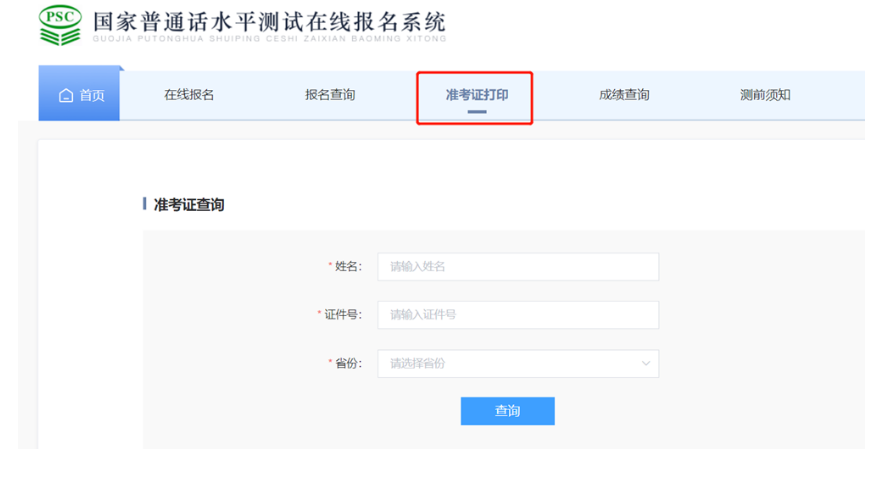Open the 在线报名 tab
This screenshot has width=896, height=498.
click(189, 95)
